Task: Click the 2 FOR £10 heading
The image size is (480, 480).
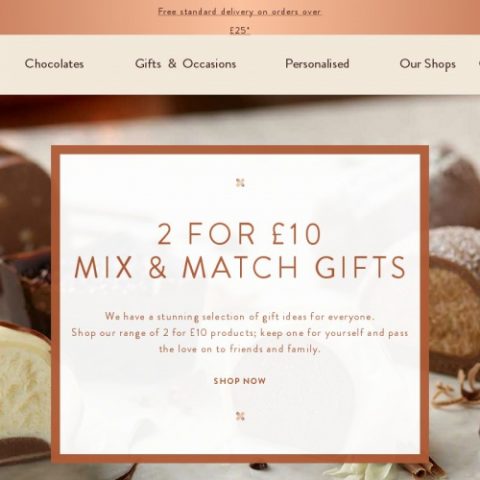Action: click(240, 234)
